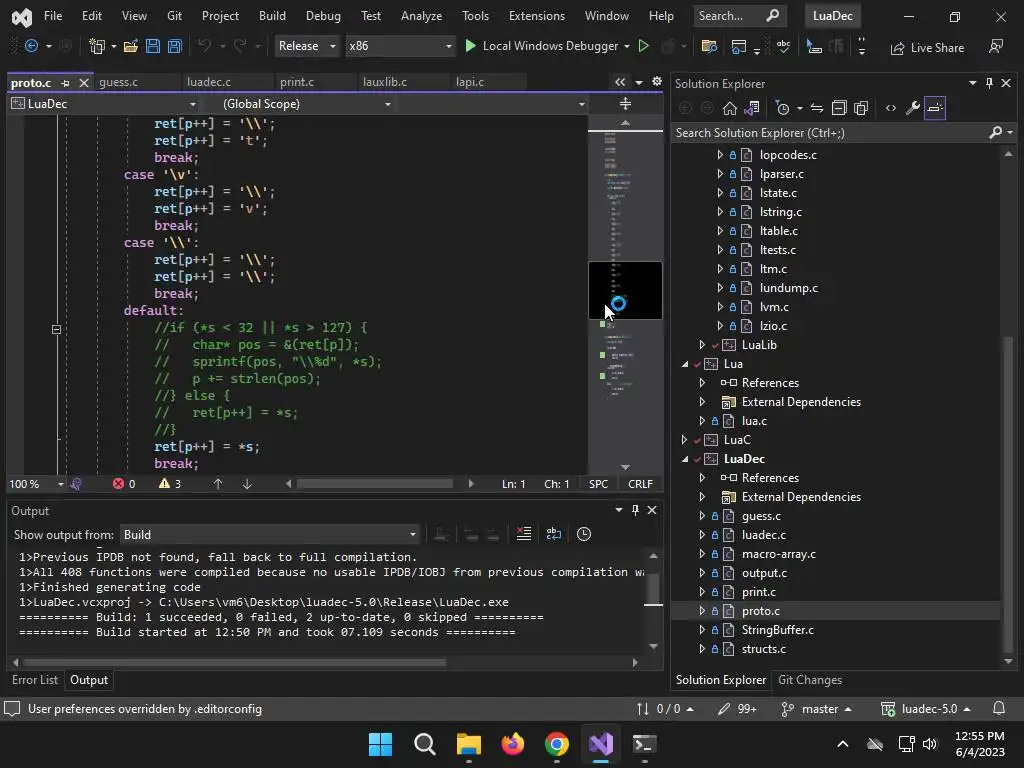Click the top Search box
This screenshot has height=768, width=1024.
(738, 16)
